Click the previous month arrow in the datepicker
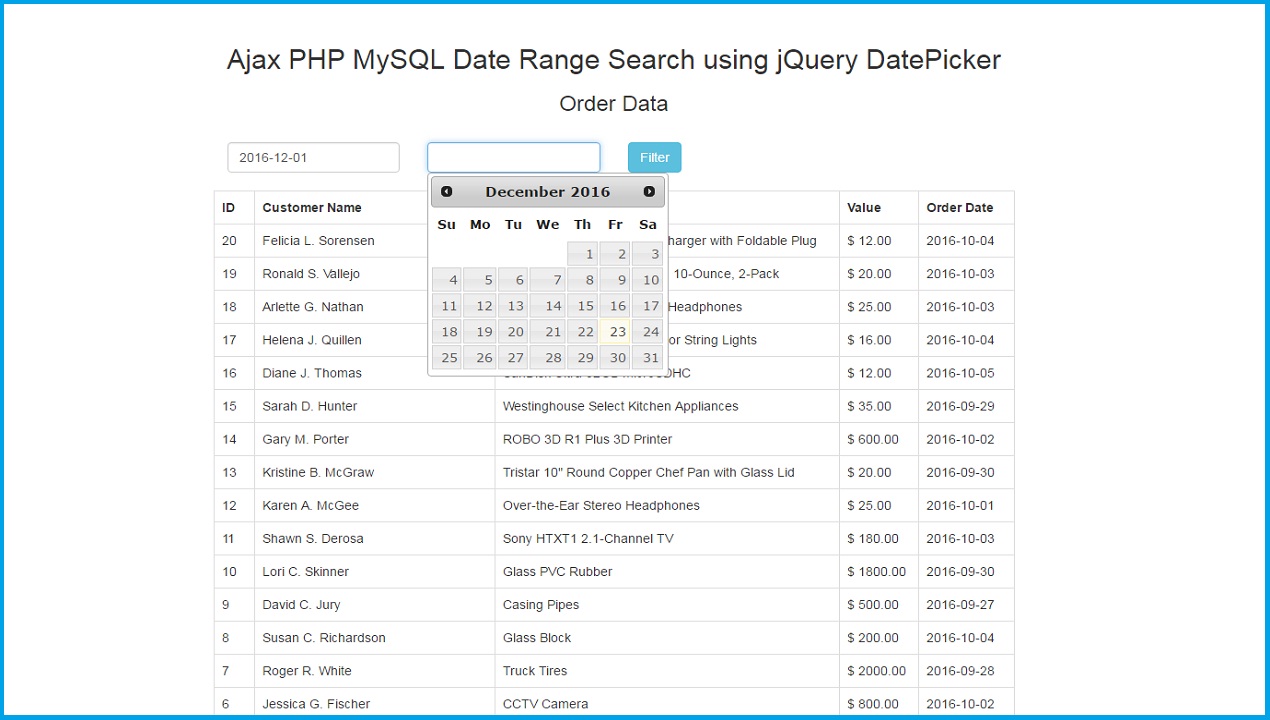The image size is (1270, 720). coord(446,191)
